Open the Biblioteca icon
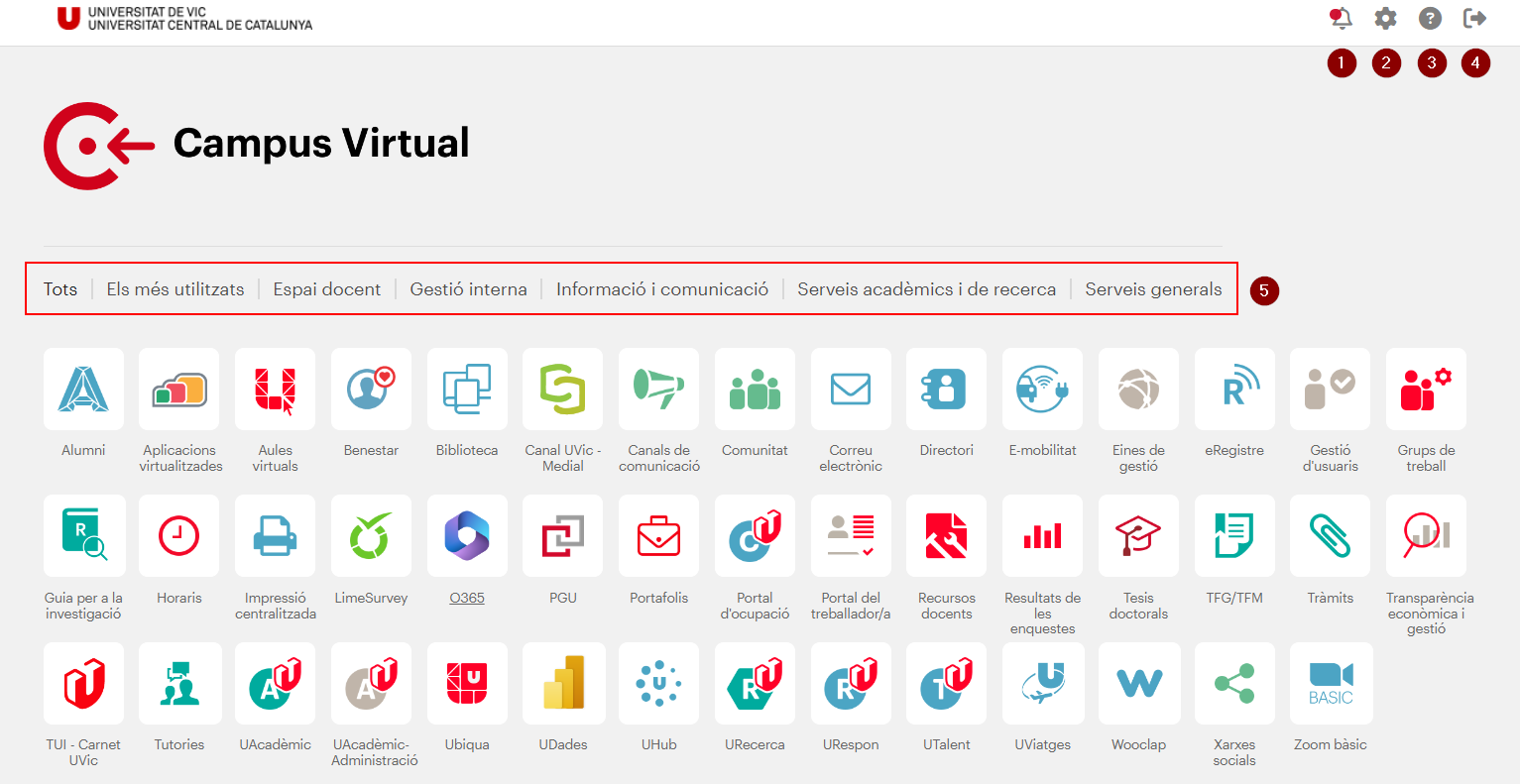Viewport: 1520px width, 784px height. click(467, 389)
